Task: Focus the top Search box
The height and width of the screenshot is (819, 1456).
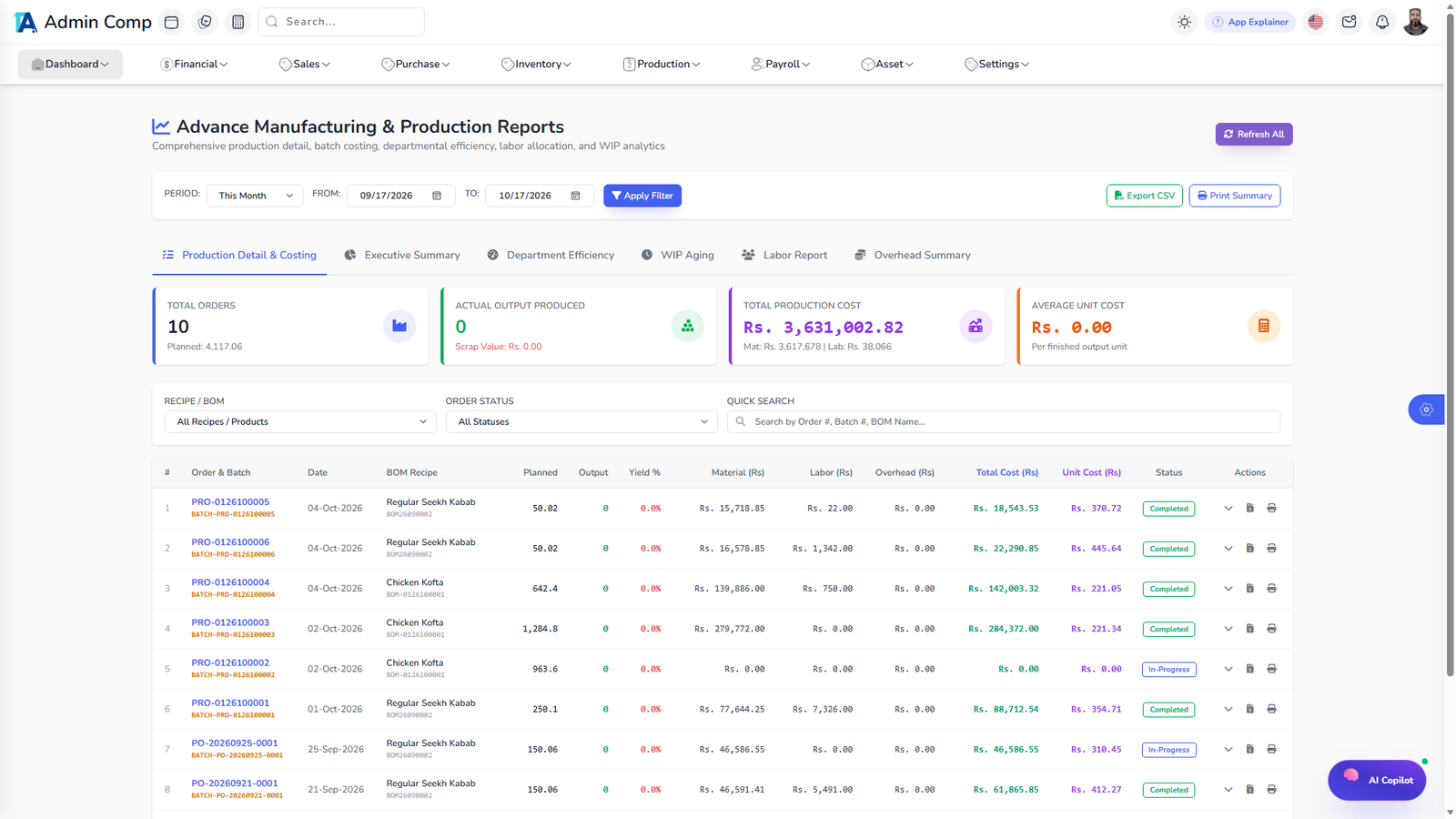Action: click(341, 22)
